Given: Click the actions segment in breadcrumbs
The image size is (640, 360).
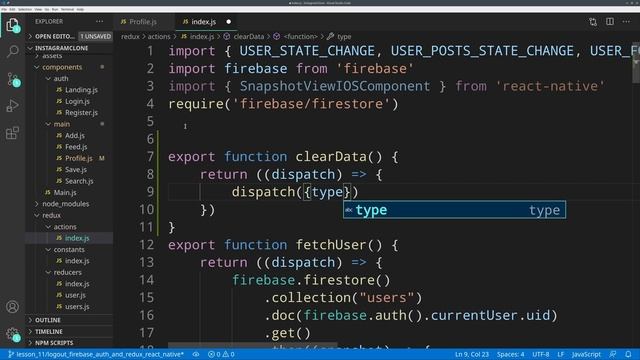Looking at the screenshot, I should coord(159,37).
